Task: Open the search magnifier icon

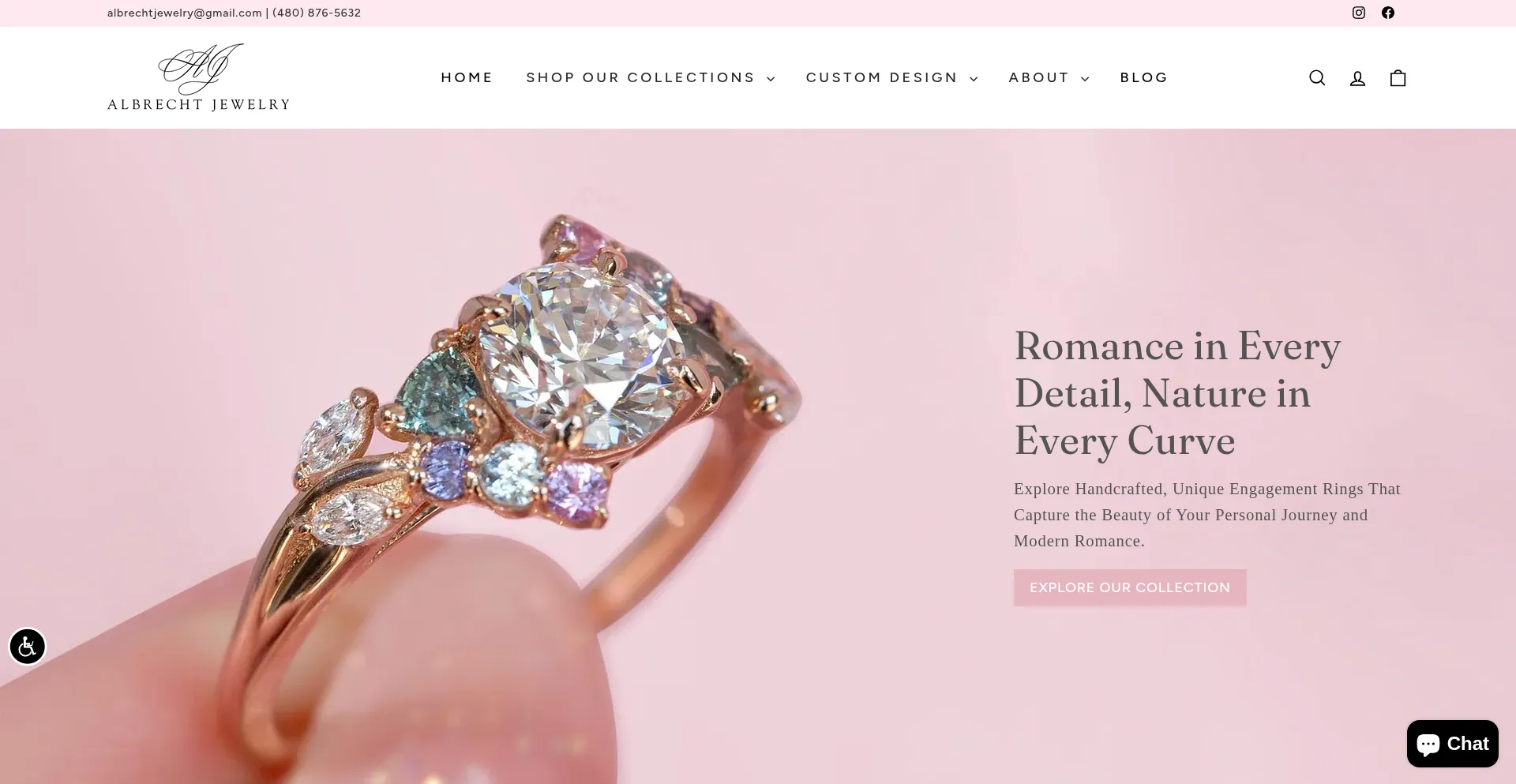Action: [1317, 78]
